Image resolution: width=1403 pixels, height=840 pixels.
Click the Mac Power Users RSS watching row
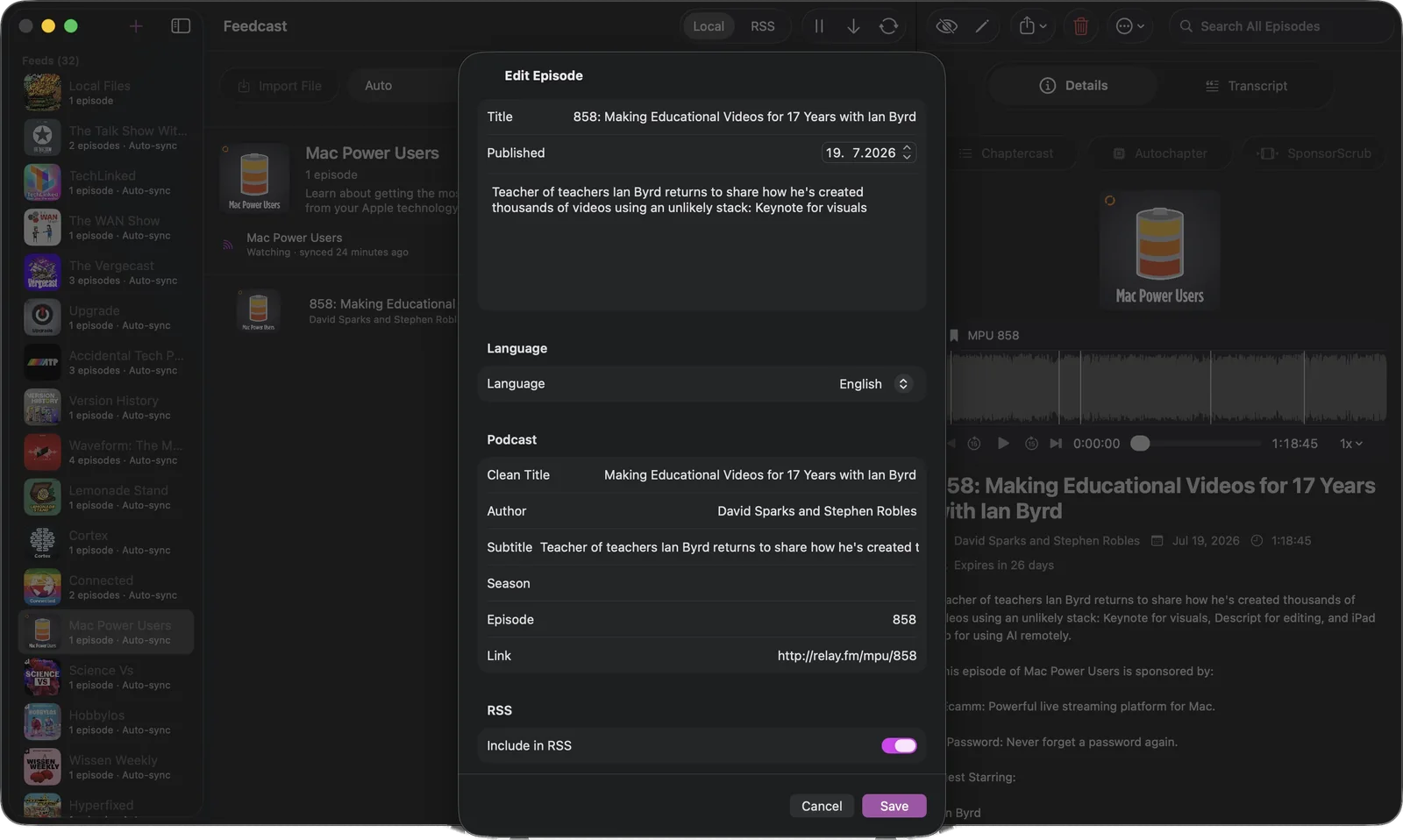338,245
